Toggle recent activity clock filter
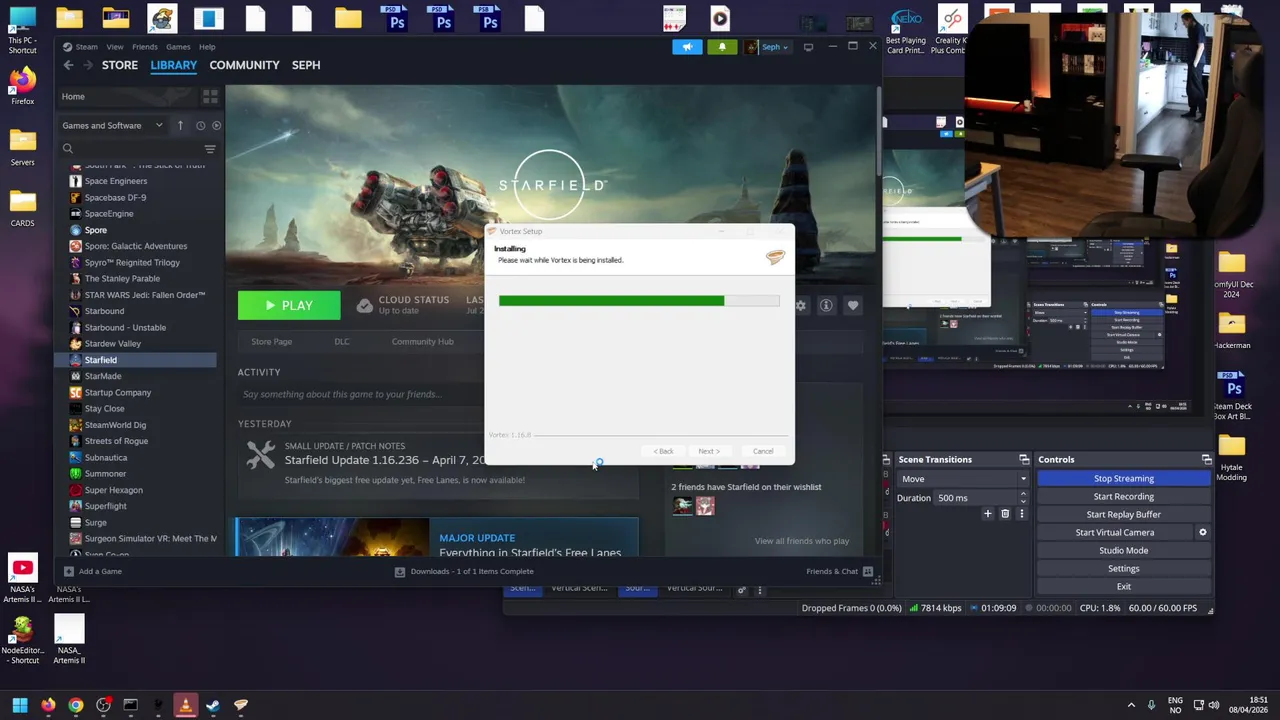This screenshot has height=720, width=1280. (200, 125)
